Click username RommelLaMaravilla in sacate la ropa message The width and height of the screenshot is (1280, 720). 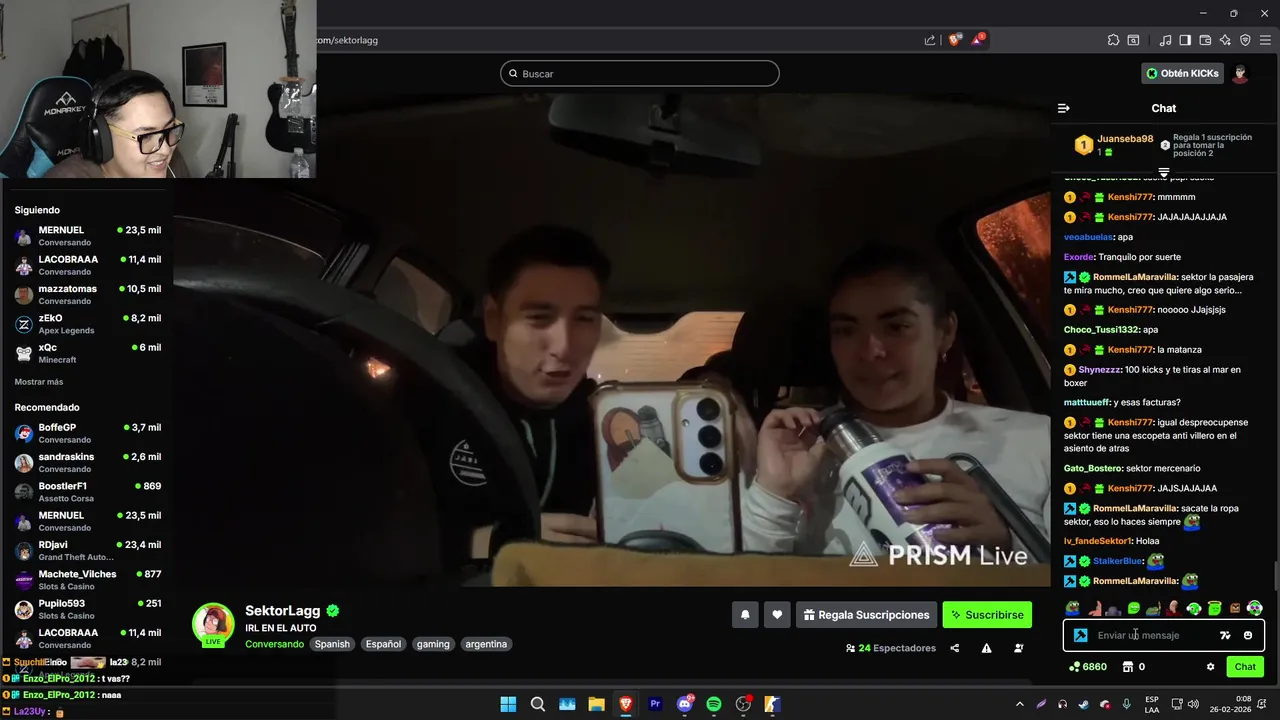pos(1135,508)
